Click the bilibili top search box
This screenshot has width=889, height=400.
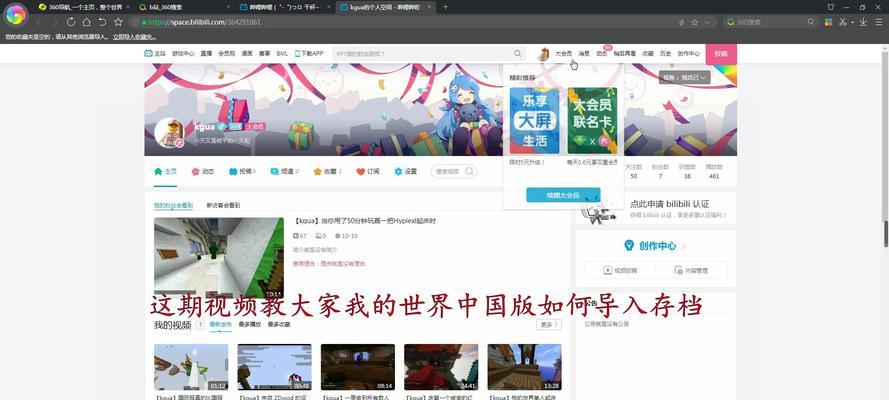click(422, 53)
